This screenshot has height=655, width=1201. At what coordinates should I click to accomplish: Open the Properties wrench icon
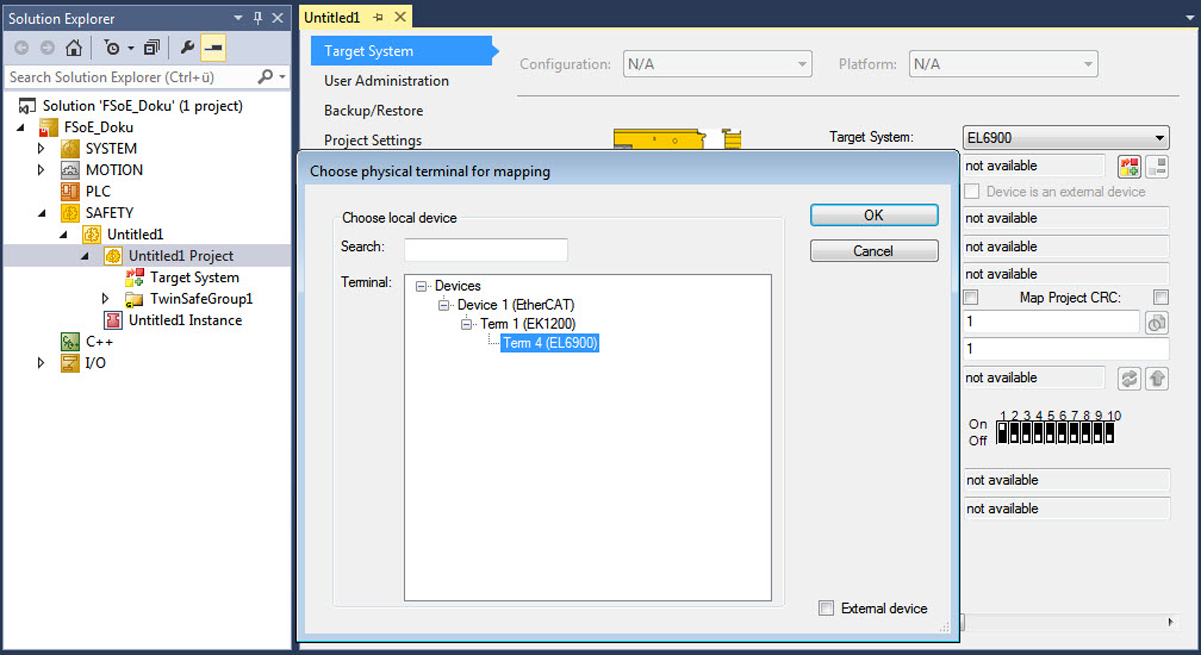[187, 48]
